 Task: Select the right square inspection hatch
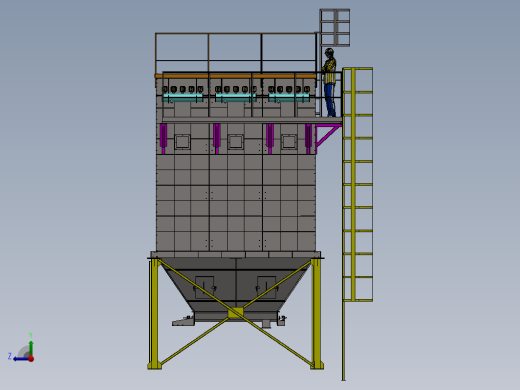[288, 142]
